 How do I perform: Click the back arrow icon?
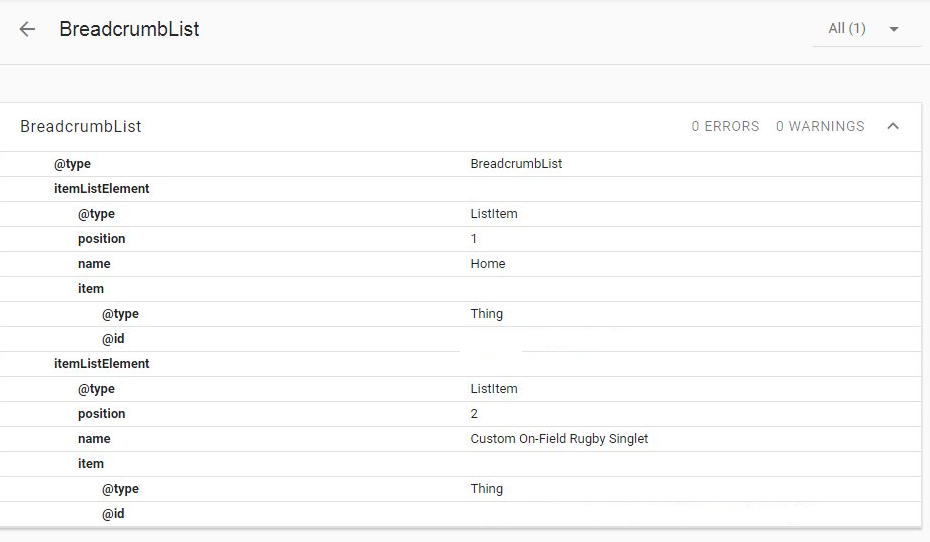[27, 29]
